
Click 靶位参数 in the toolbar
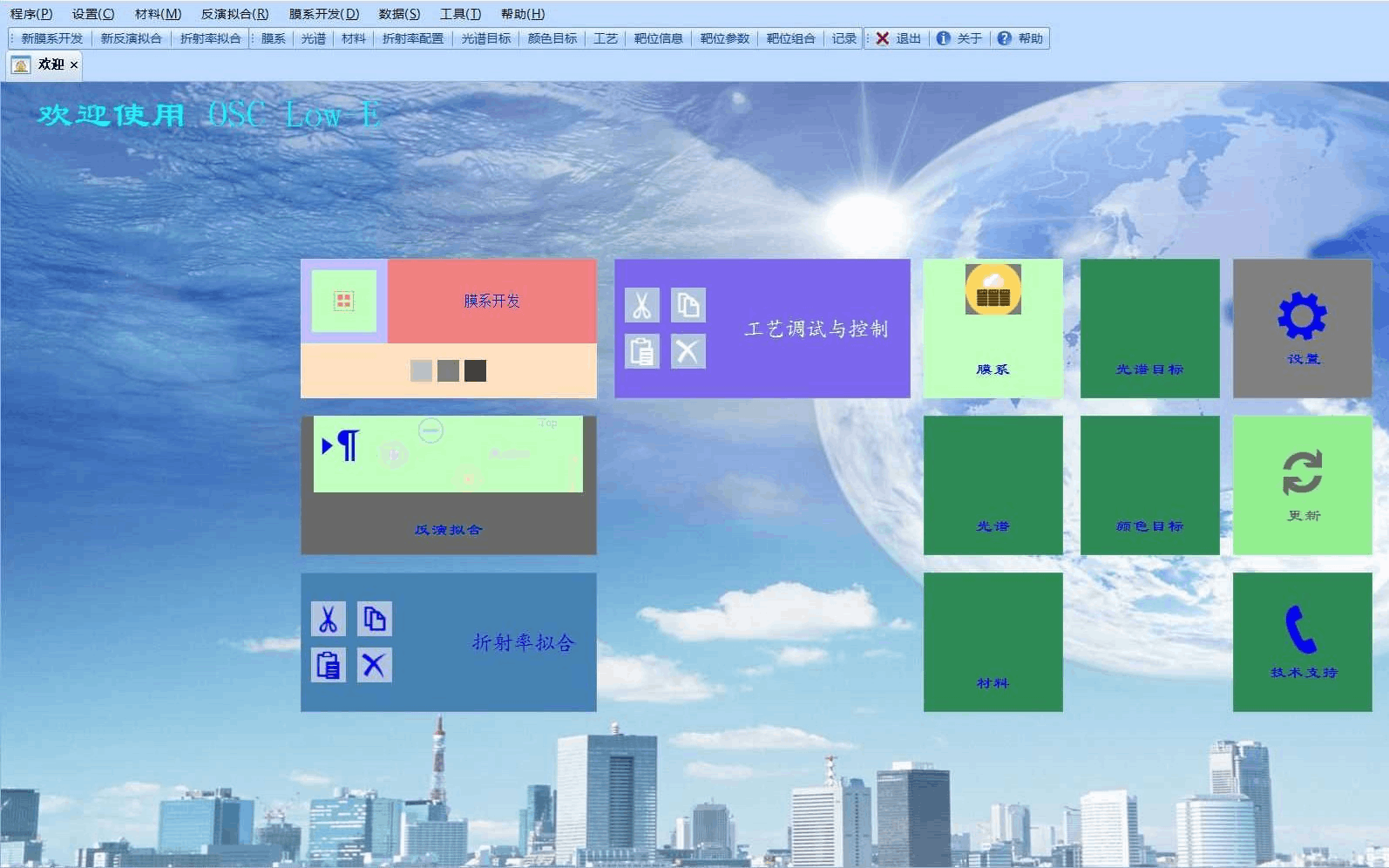click(725, 38)
